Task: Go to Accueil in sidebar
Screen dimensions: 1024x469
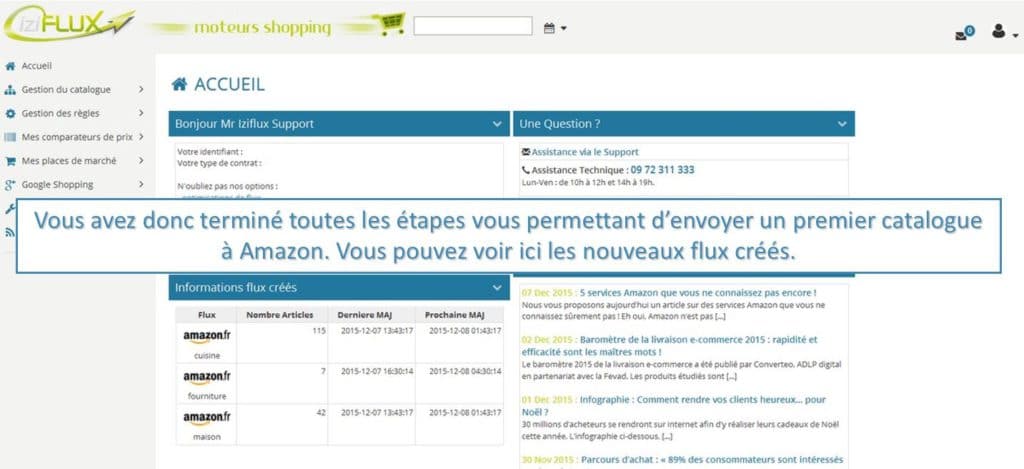Action: pyautogui.click(x=37, y=66)
